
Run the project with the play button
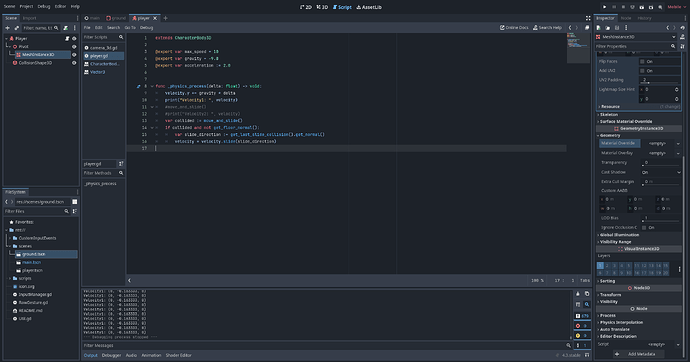point(605,7)
